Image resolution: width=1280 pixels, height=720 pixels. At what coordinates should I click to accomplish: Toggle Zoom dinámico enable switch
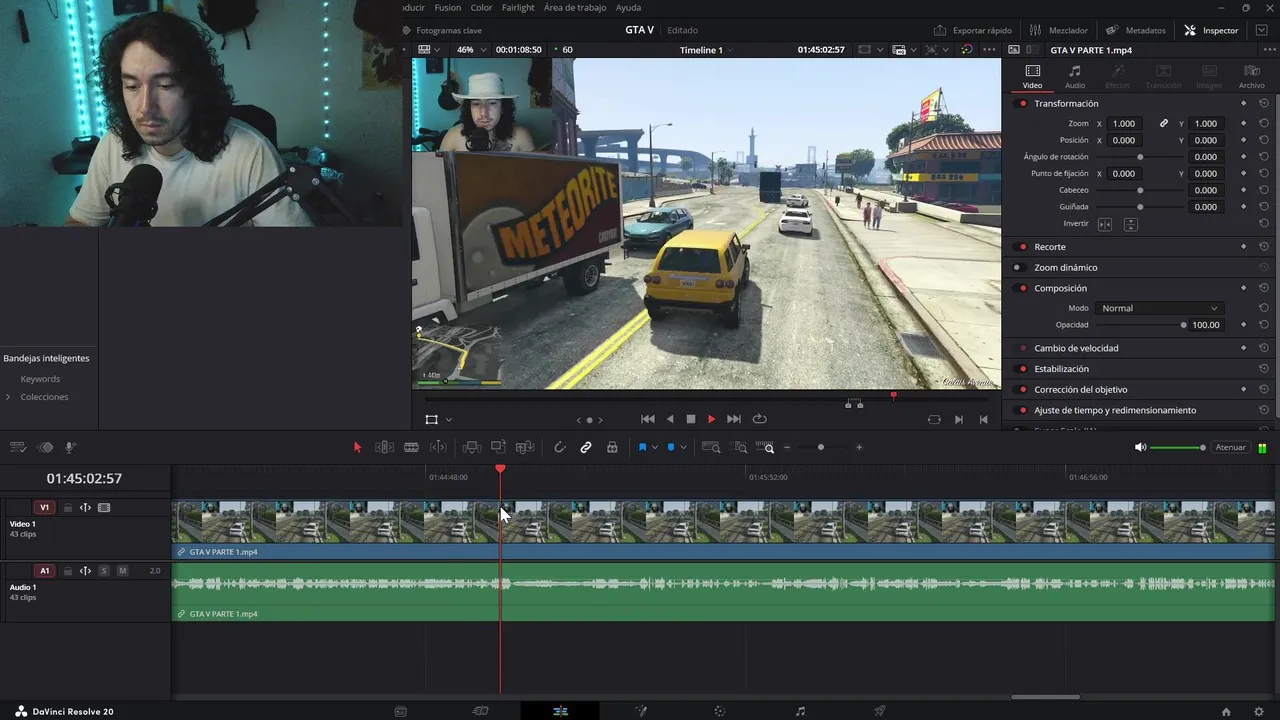point(1018,268)
